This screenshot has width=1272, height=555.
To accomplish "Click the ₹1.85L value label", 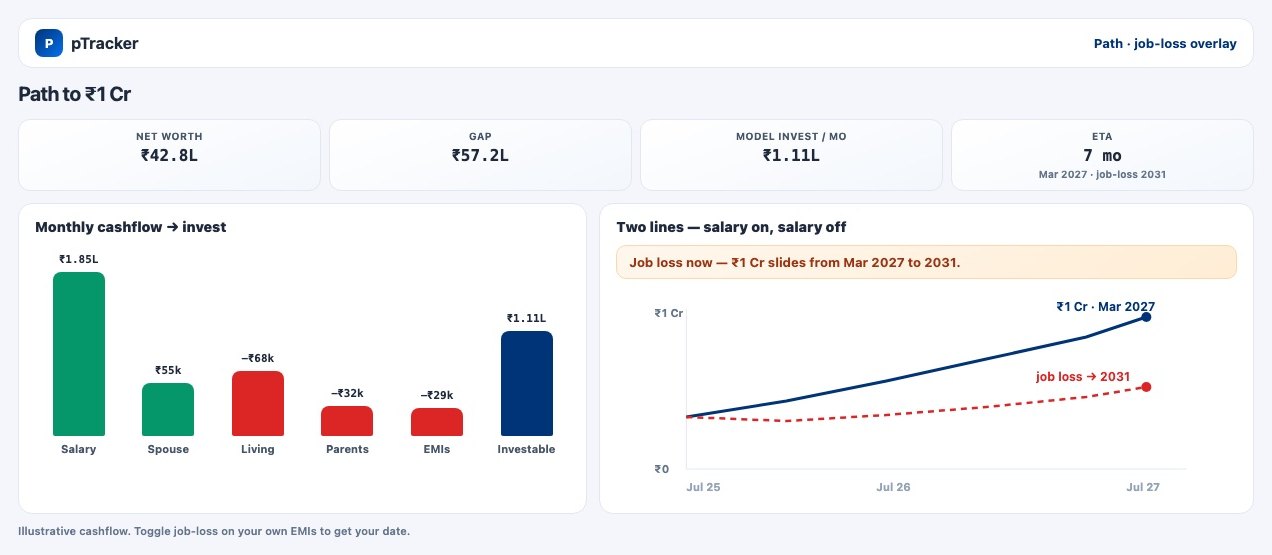I will 79,259.
